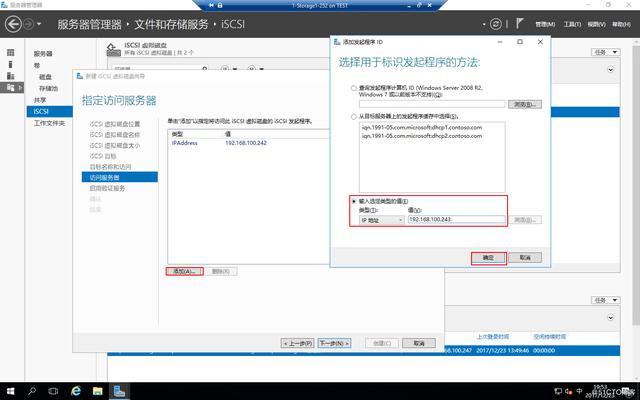Click 取消 in the Add Initiator ID dialog
The height and width of the screenshot is (400, 640).
[525, 258]
